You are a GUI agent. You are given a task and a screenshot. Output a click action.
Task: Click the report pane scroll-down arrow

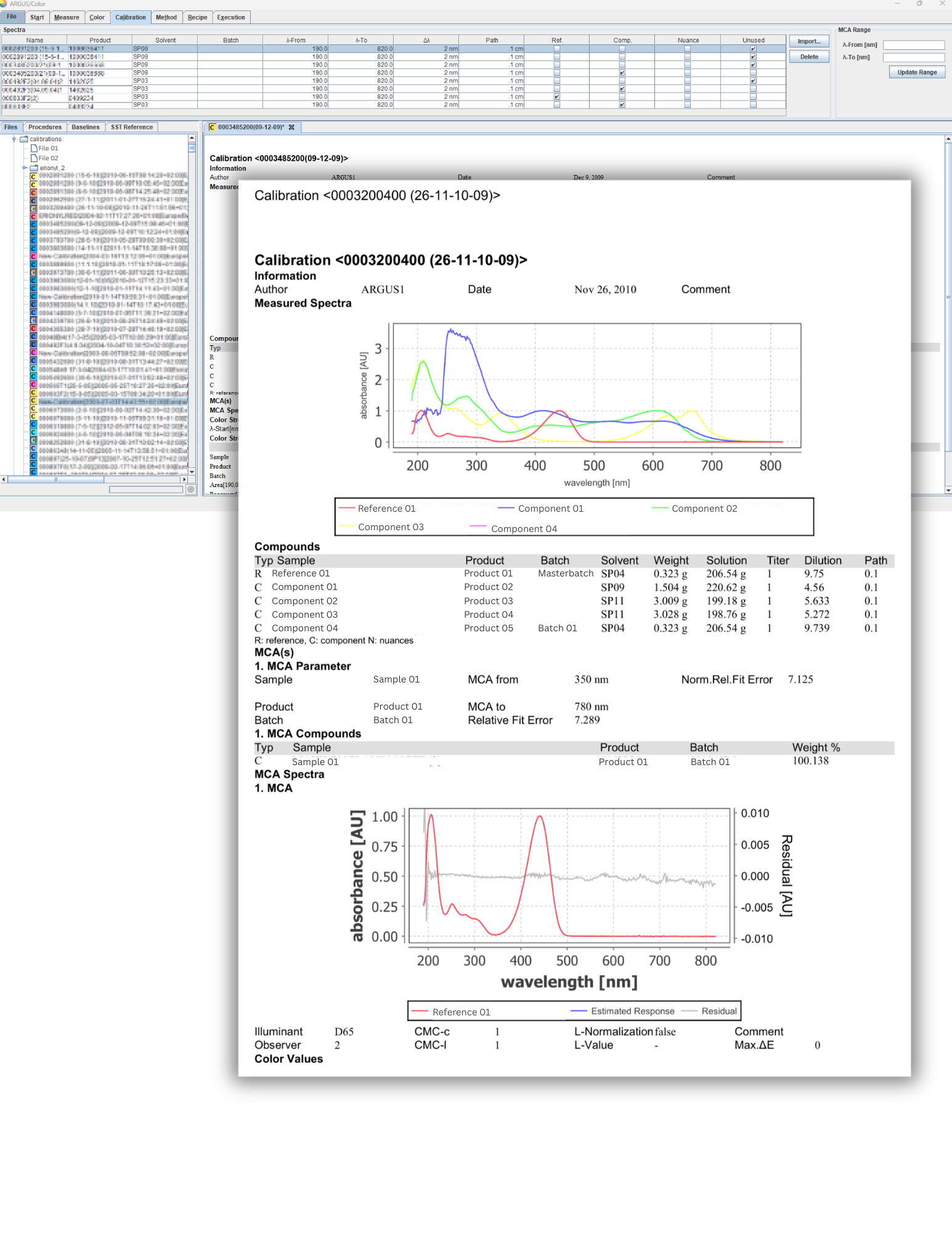[x=948, y=490]
